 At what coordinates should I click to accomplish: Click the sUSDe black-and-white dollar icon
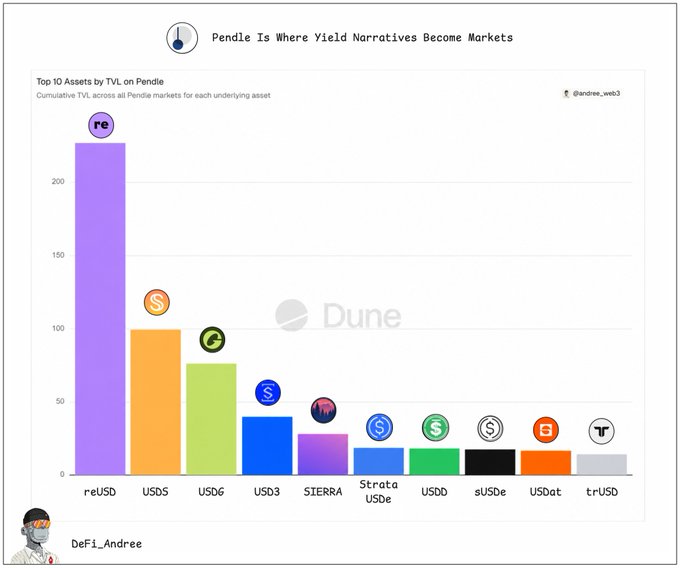[x=490, y=428]
